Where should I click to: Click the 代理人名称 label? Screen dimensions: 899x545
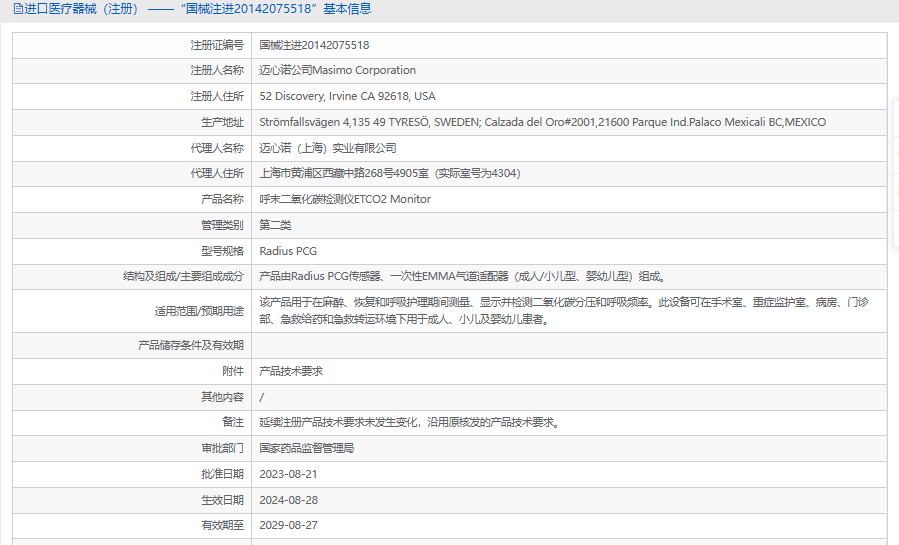coord(217,148)
